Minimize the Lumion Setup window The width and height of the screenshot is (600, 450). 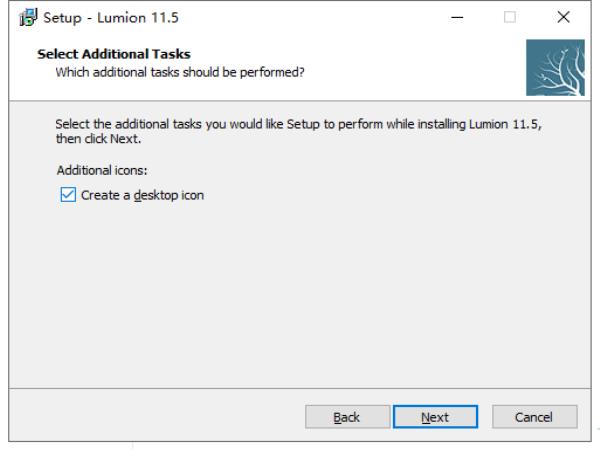pos(457,17)
